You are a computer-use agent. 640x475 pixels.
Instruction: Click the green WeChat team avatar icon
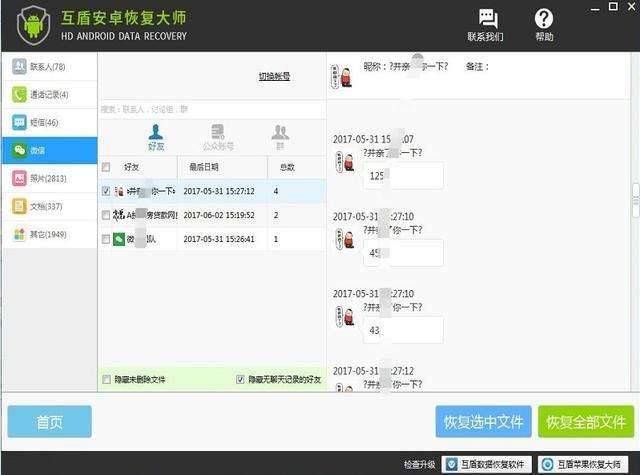pyautogui.click(x=119, y=239)
